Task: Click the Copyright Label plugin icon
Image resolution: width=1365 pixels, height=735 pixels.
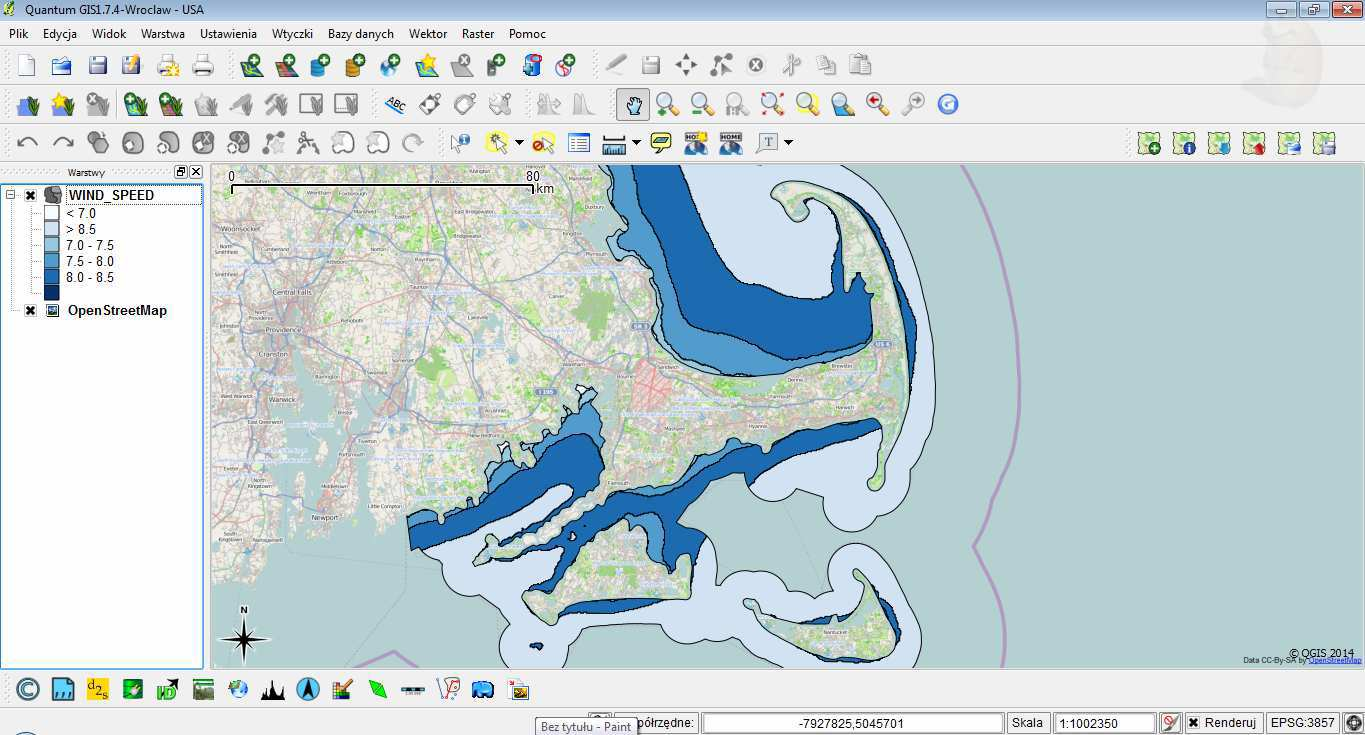Action: (28, 689)
